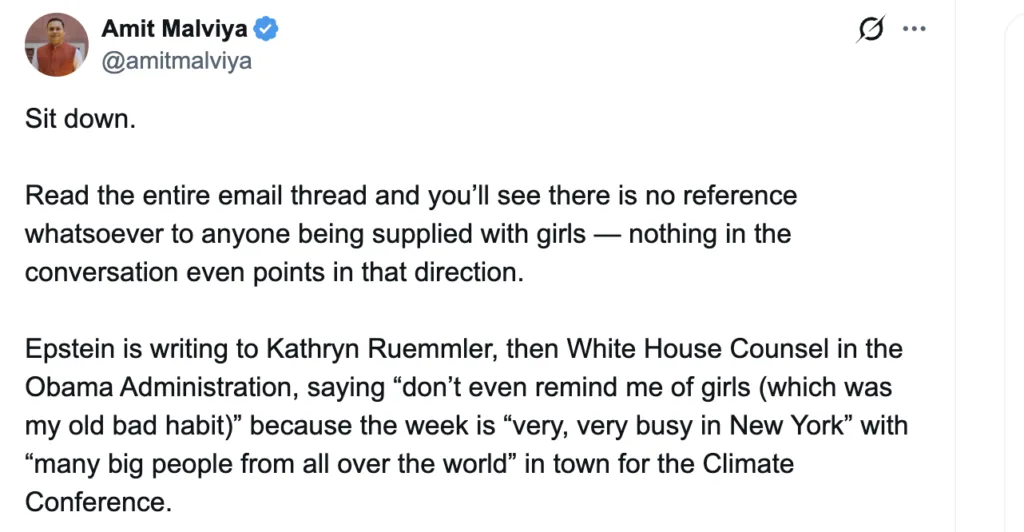Click the blue verified badge
This screenshot has width=1024, height=532.
coord(266,29)
